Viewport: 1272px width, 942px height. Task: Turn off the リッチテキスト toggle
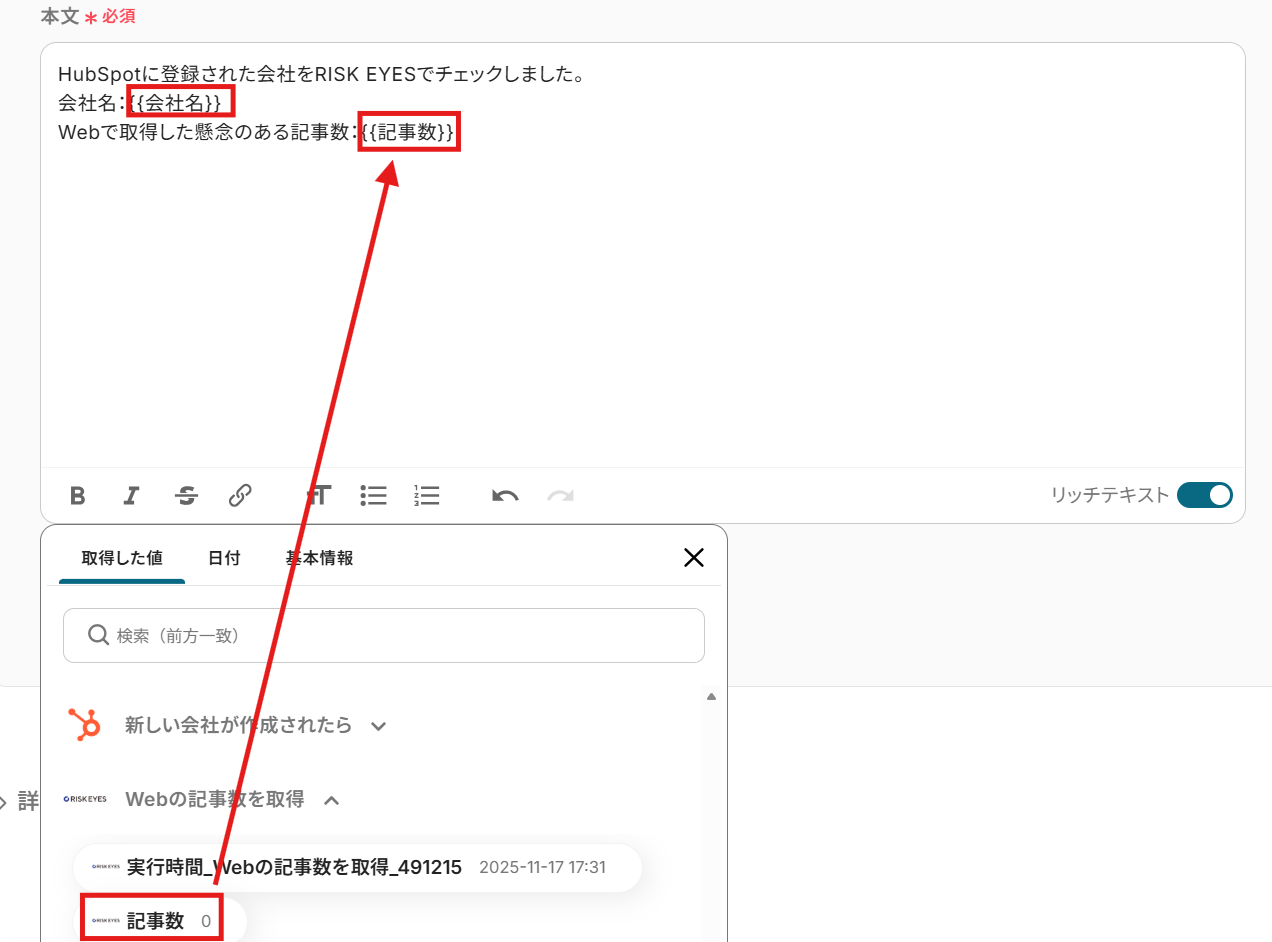click(1204, 495)
